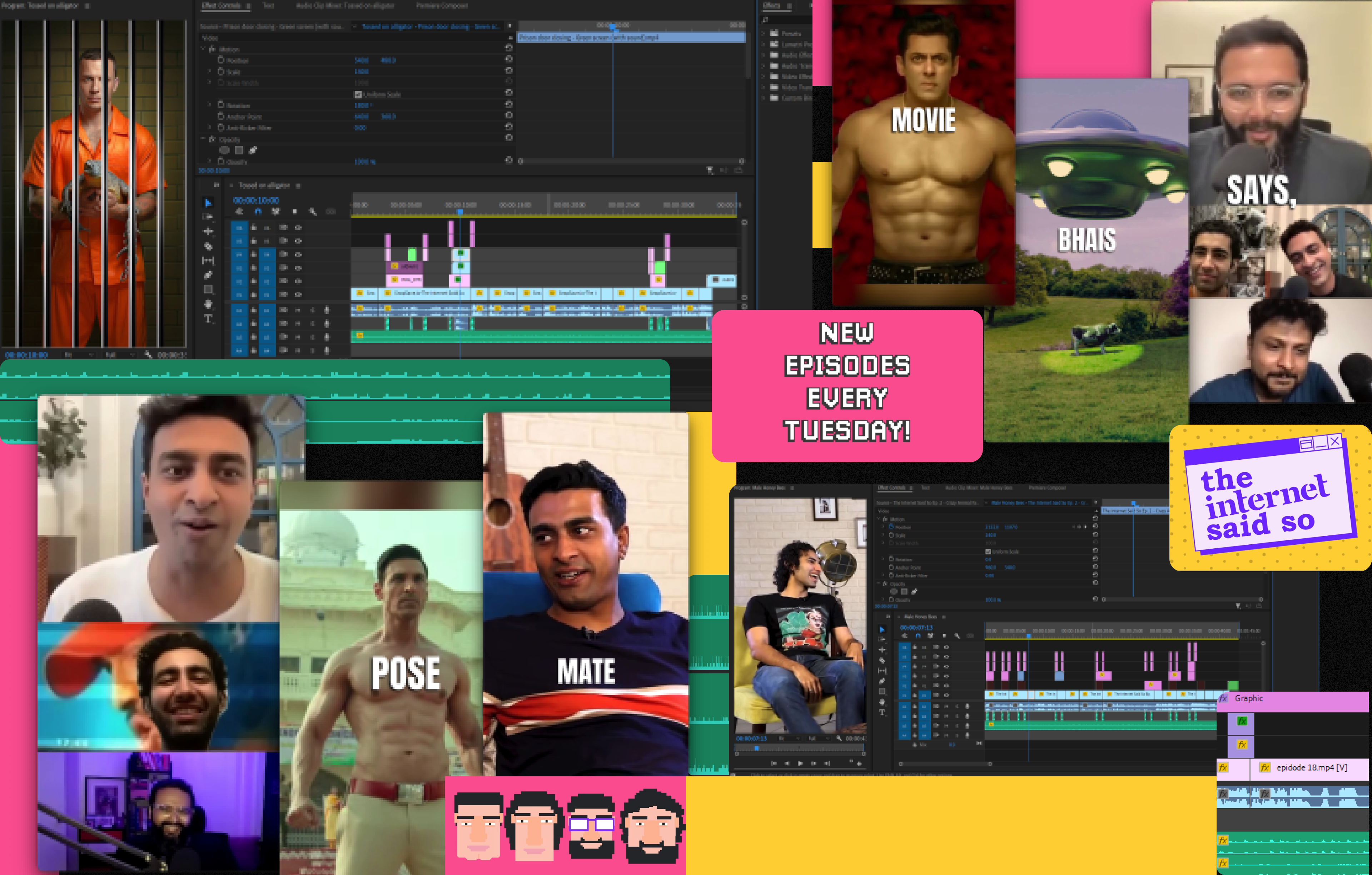The height and width of the screenshot is (875, 1372).
Task: Expand Custom Bin folder in Effects panel
Action: point(764,98)
